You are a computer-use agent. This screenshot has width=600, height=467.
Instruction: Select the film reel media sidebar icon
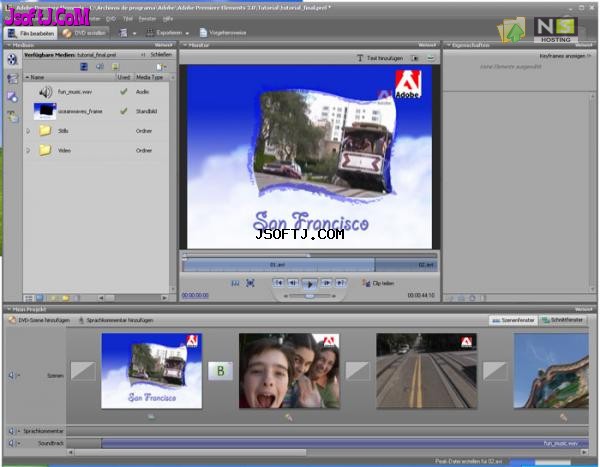click(x=12, y=59)
